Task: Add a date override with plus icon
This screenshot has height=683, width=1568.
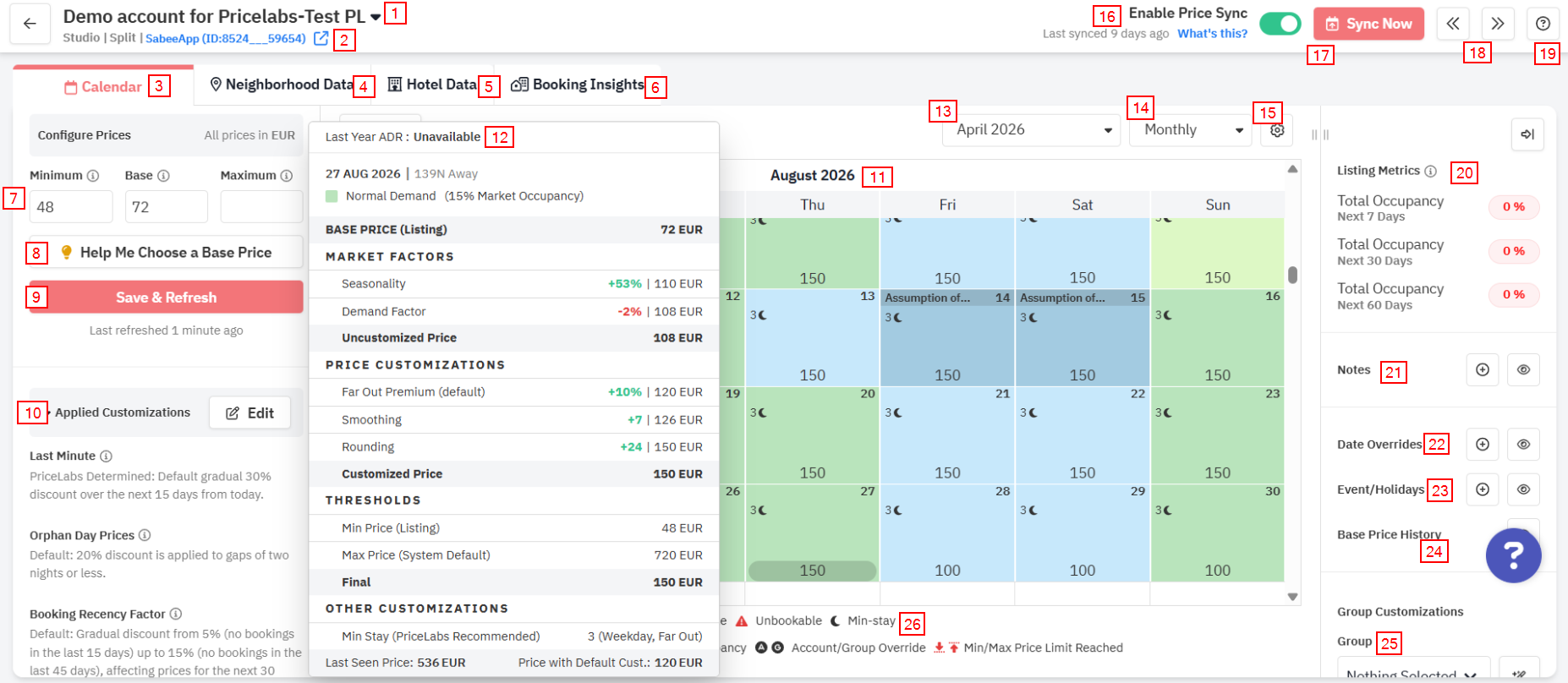Action: coord(1482,445)
